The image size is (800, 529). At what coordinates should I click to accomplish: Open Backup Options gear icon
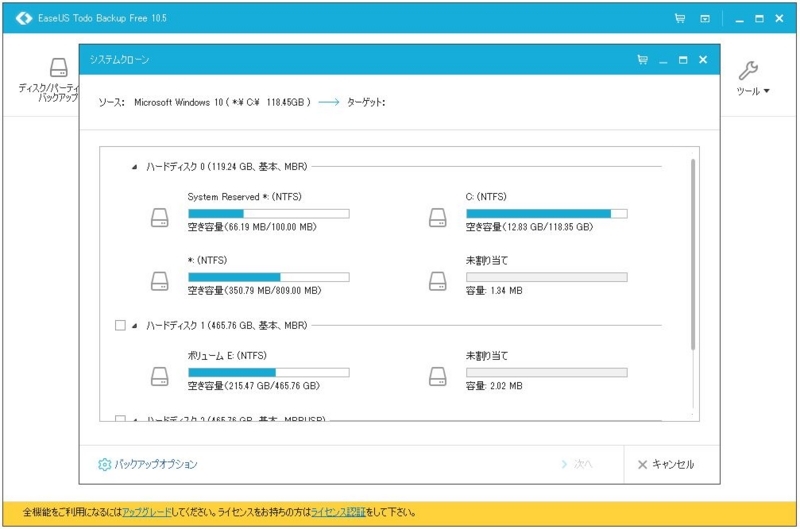click(104, 464)
